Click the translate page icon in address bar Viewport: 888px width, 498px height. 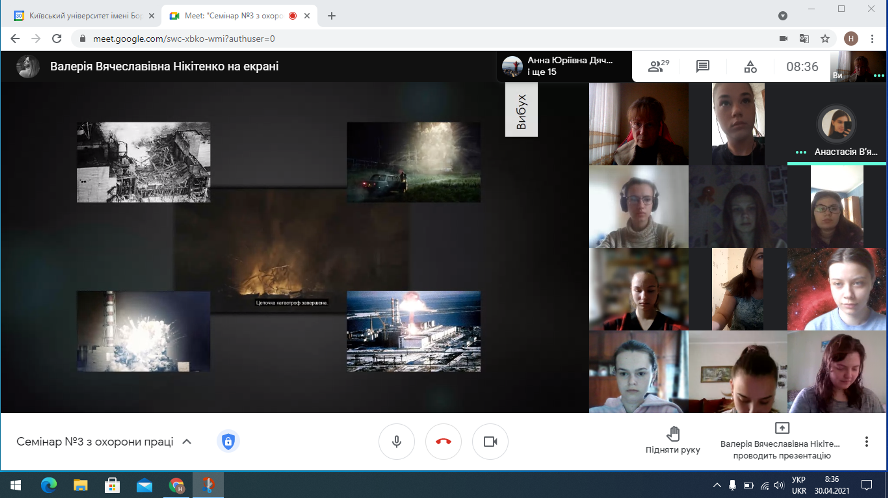[x=804, y=38]
